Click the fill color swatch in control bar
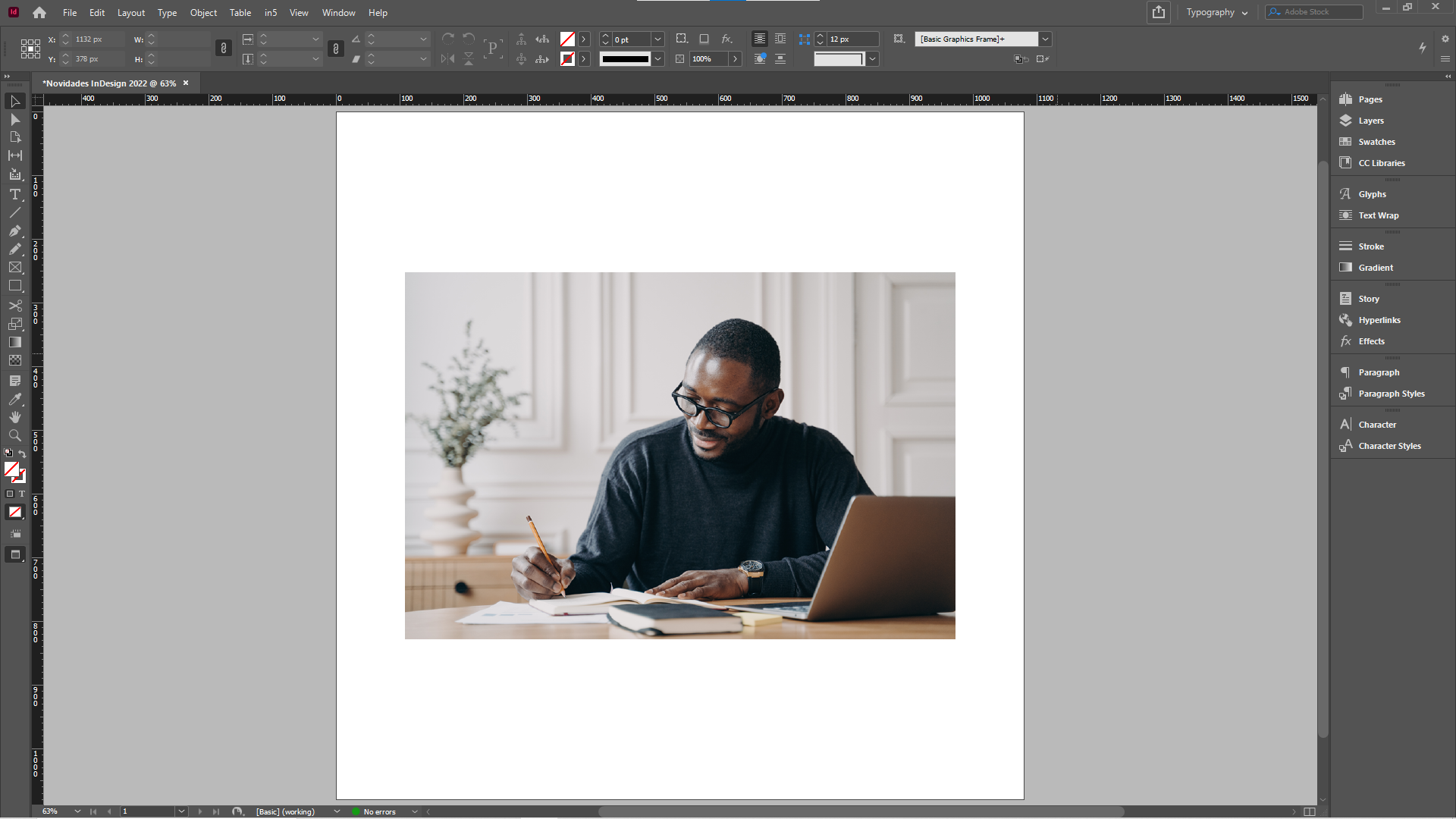The image size is (1456, 819). point(567,39)
